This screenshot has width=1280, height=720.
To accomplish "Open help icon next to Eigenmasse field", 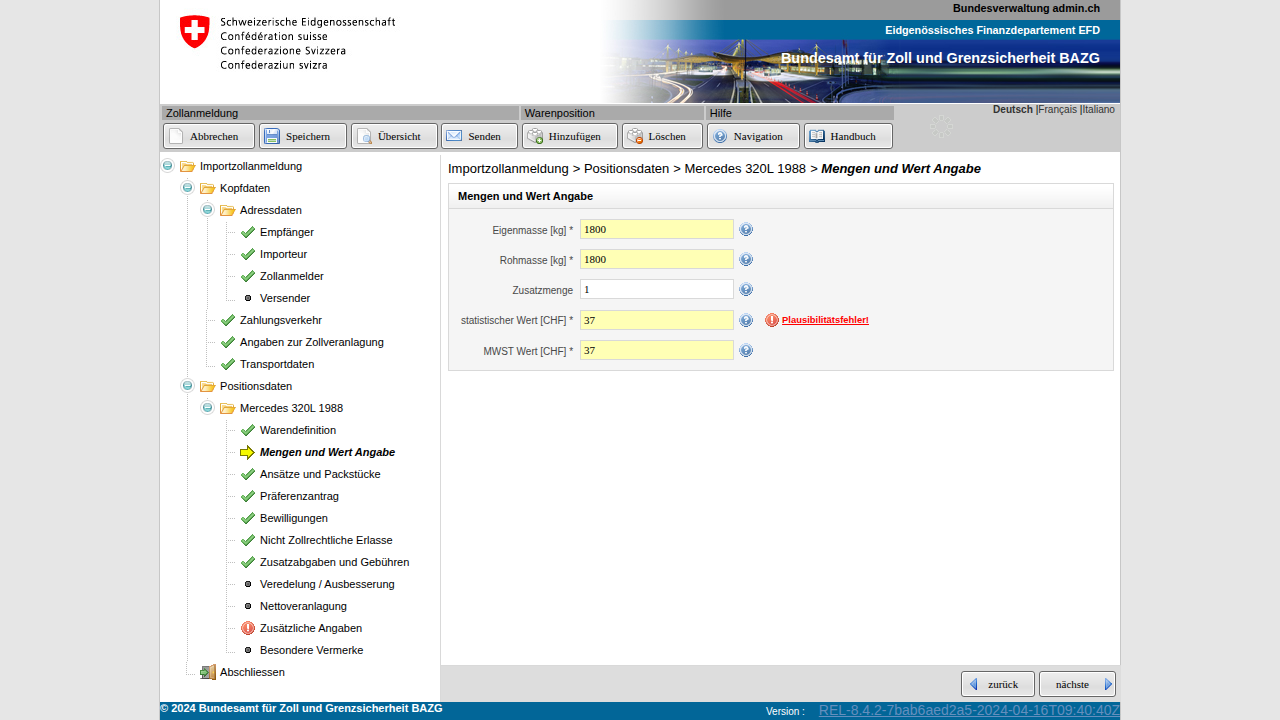I will 746,230.
